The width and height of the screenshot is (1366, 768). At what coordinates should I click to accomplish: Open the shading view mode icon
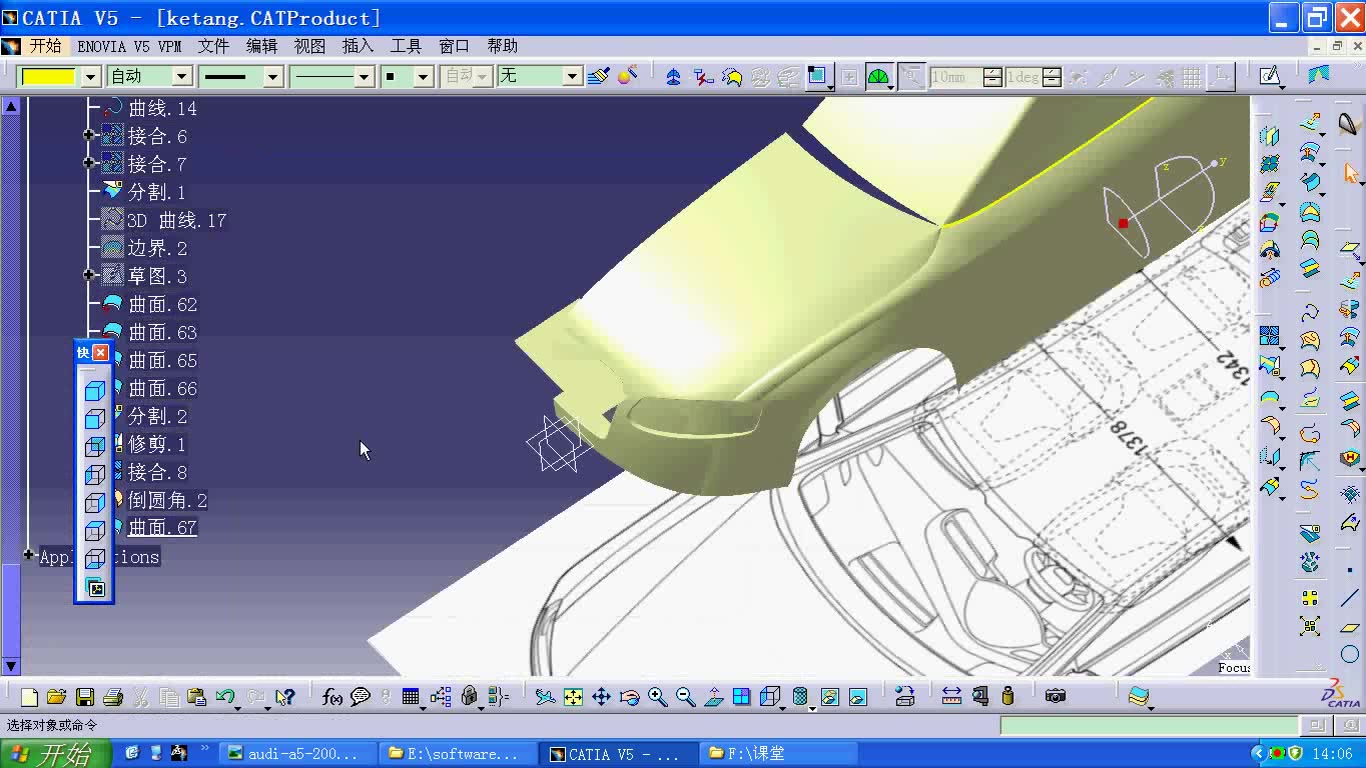point(800,697)
